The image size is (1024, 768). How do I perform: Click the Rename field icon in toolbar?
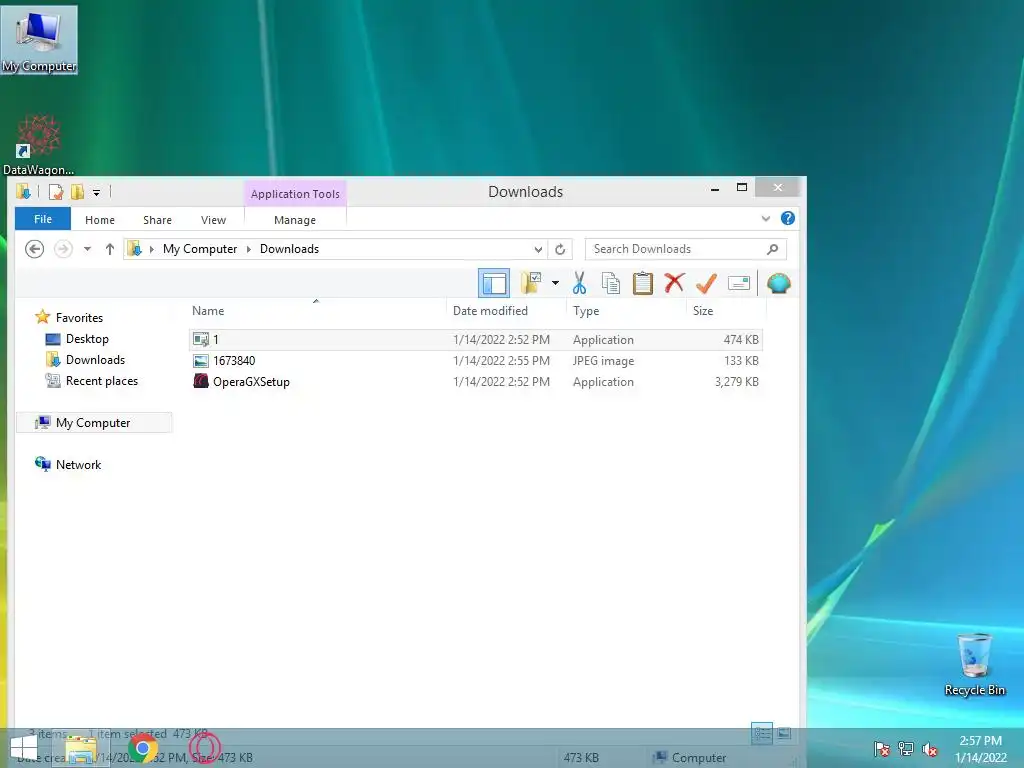click(x=739, y=283)
